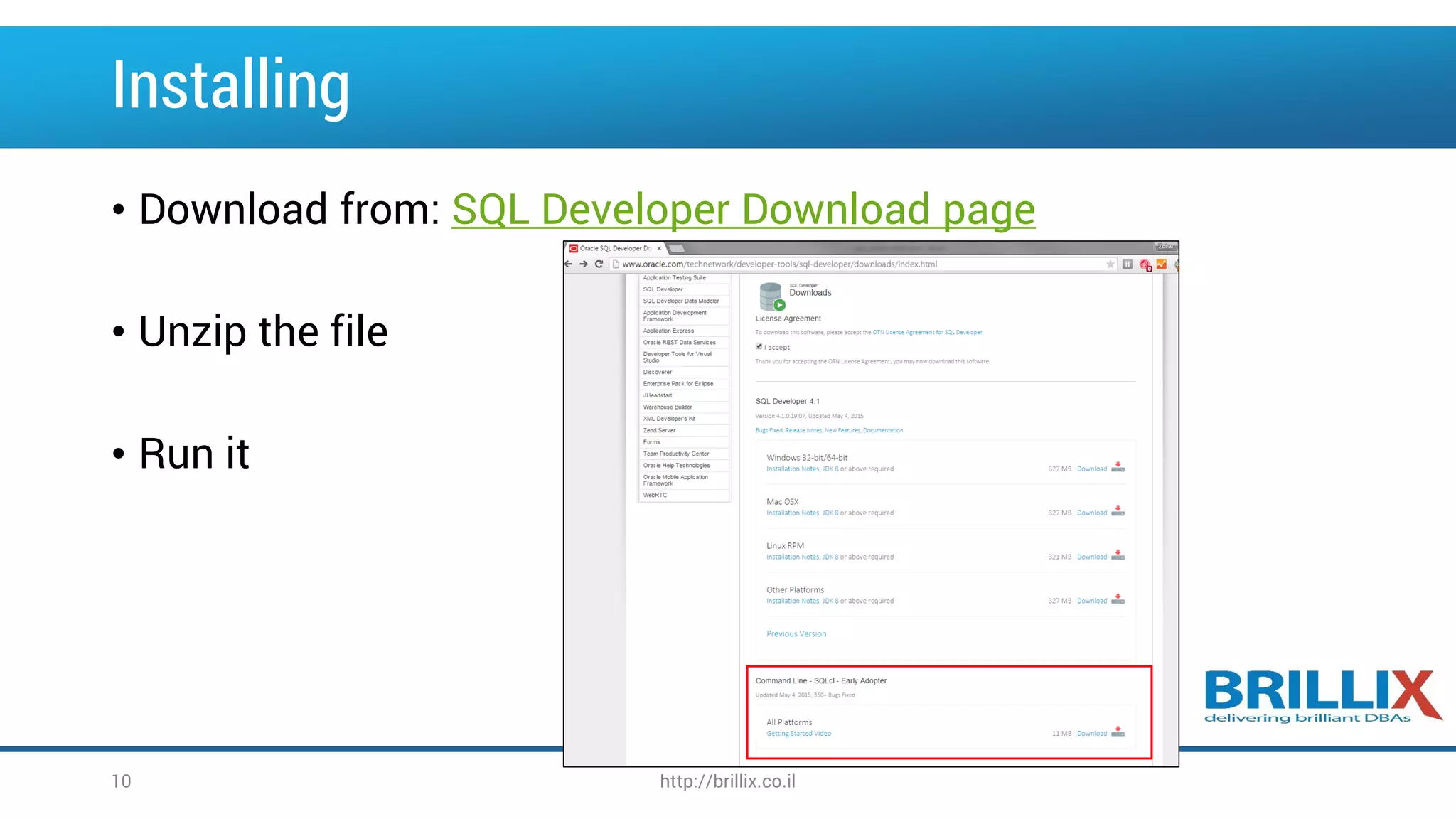Bookmark page with the star icon

pos(1110,264)
